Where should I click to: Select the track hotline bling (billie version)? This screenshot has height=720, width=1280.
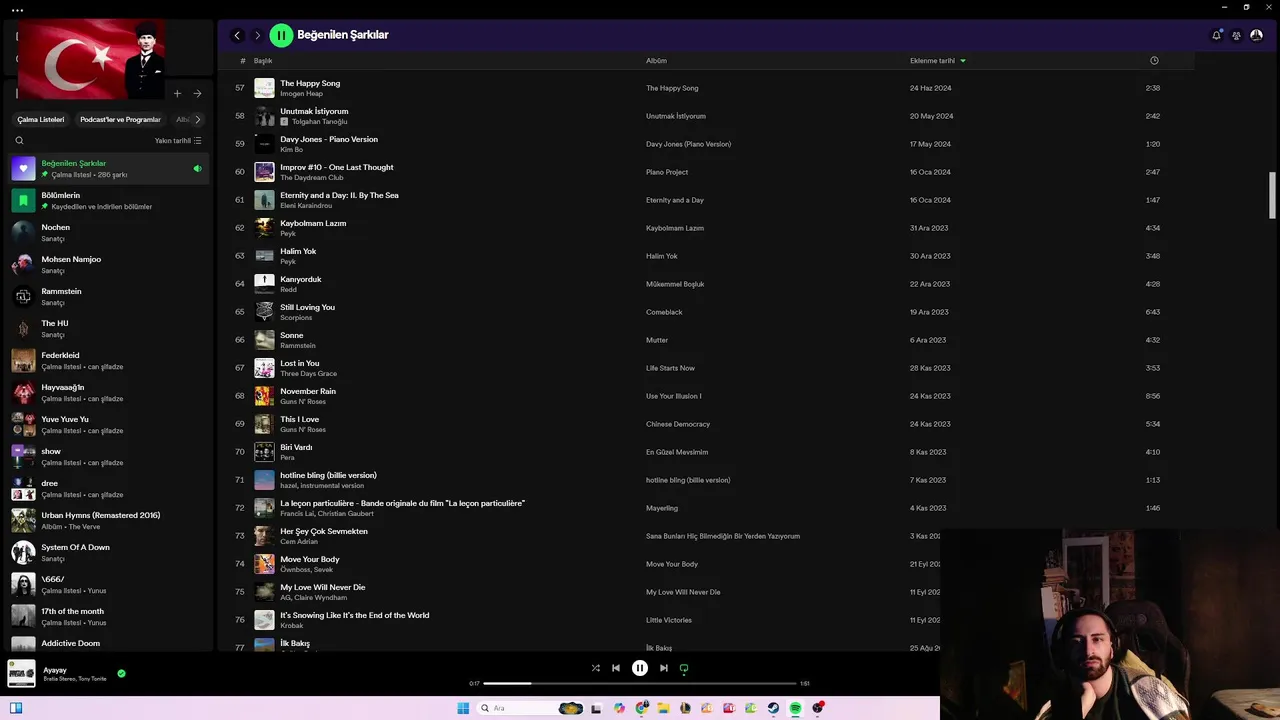click(328, 475)
